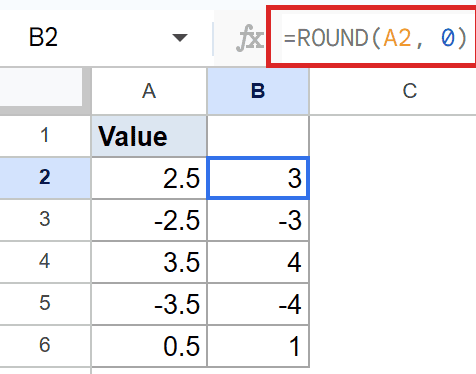Click cell B5 containing -4

click(x=258, y=304)
